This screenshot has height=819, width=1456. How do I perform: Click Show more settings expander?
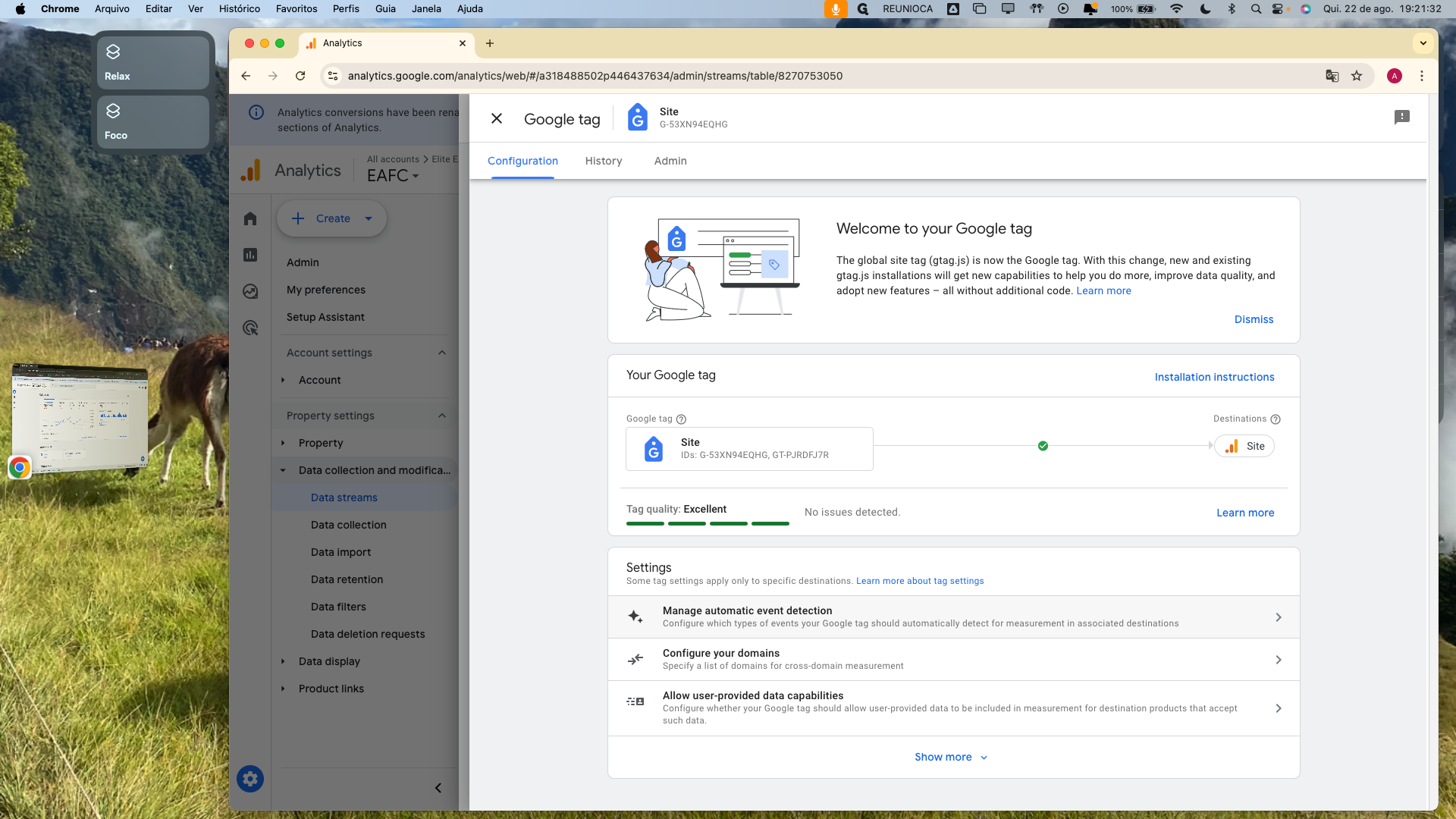[951, 757]
